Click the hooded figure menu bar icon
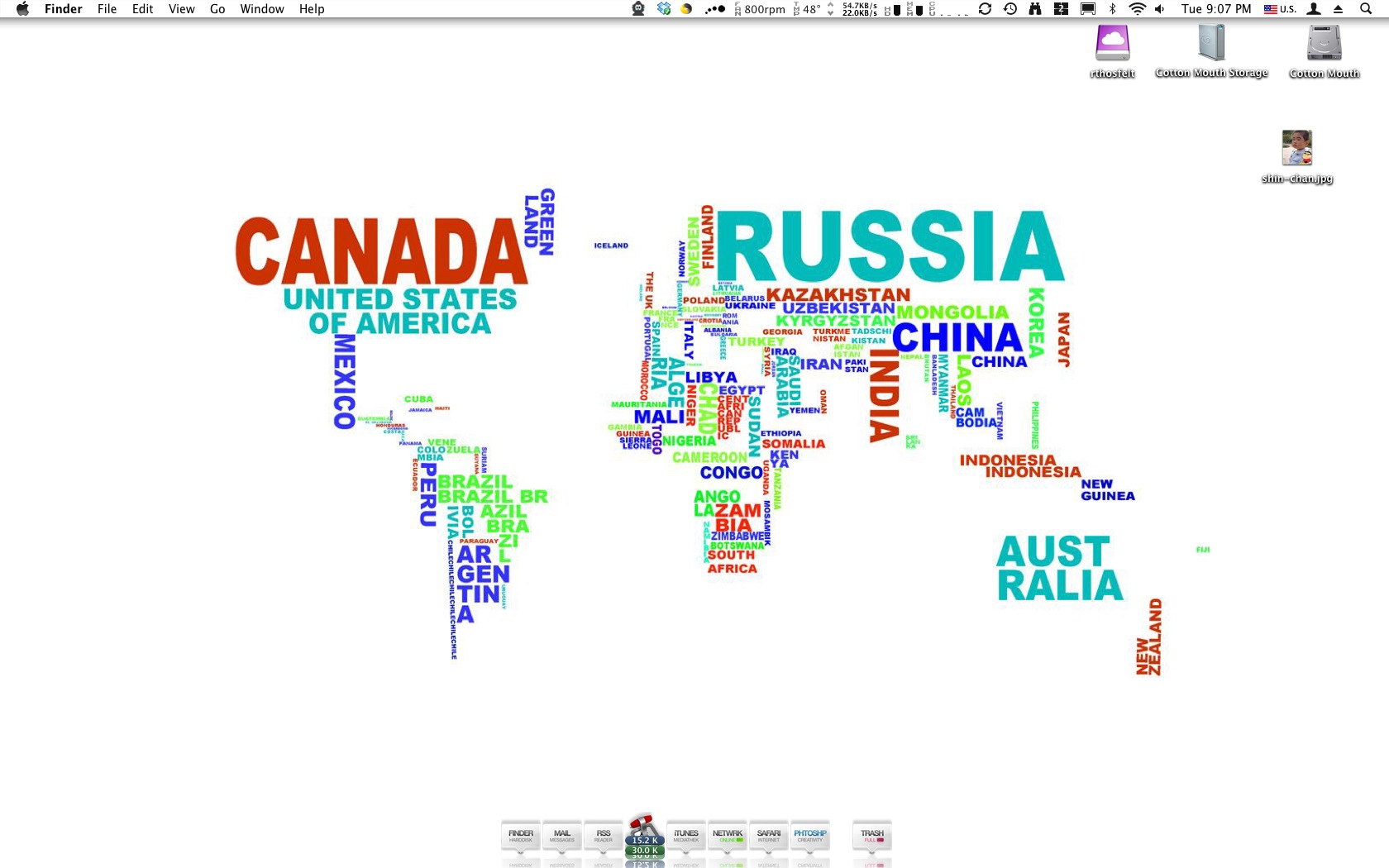This screenshot has height=868, width=1389. (x=638, y=9)
